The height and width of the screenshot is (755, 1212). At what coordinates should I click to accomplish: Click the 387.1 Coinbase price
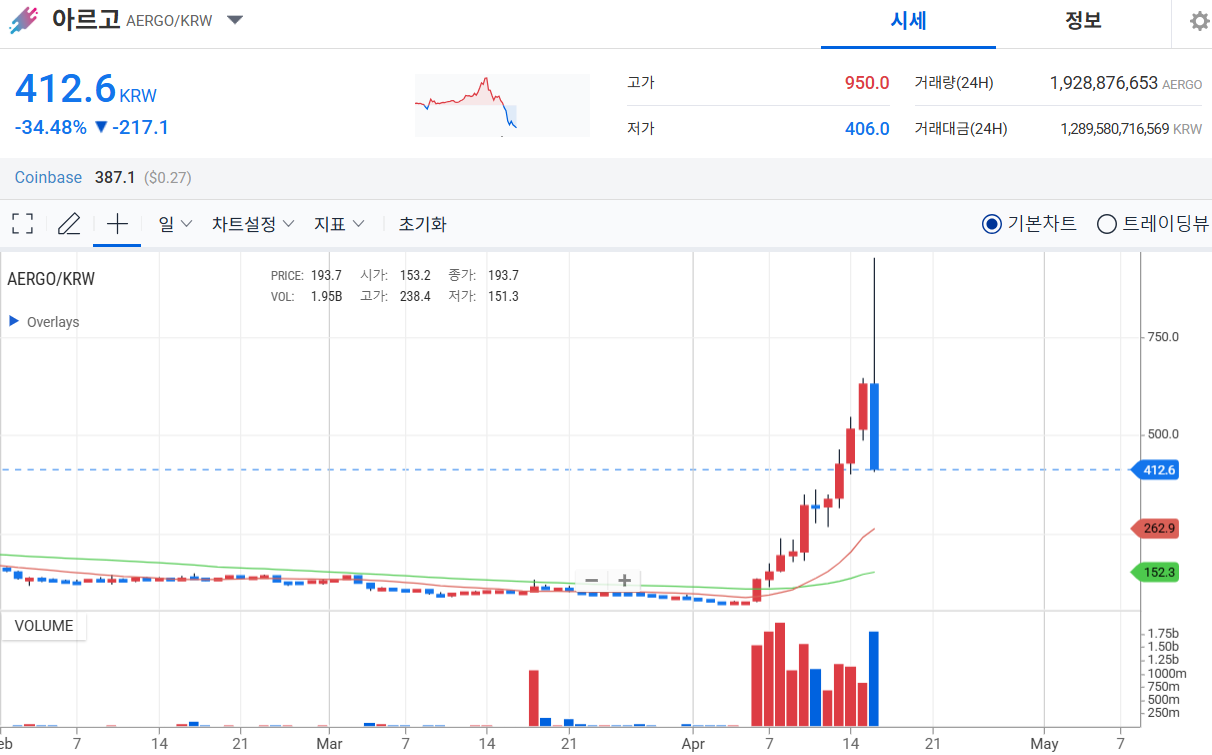pos(115,177)
